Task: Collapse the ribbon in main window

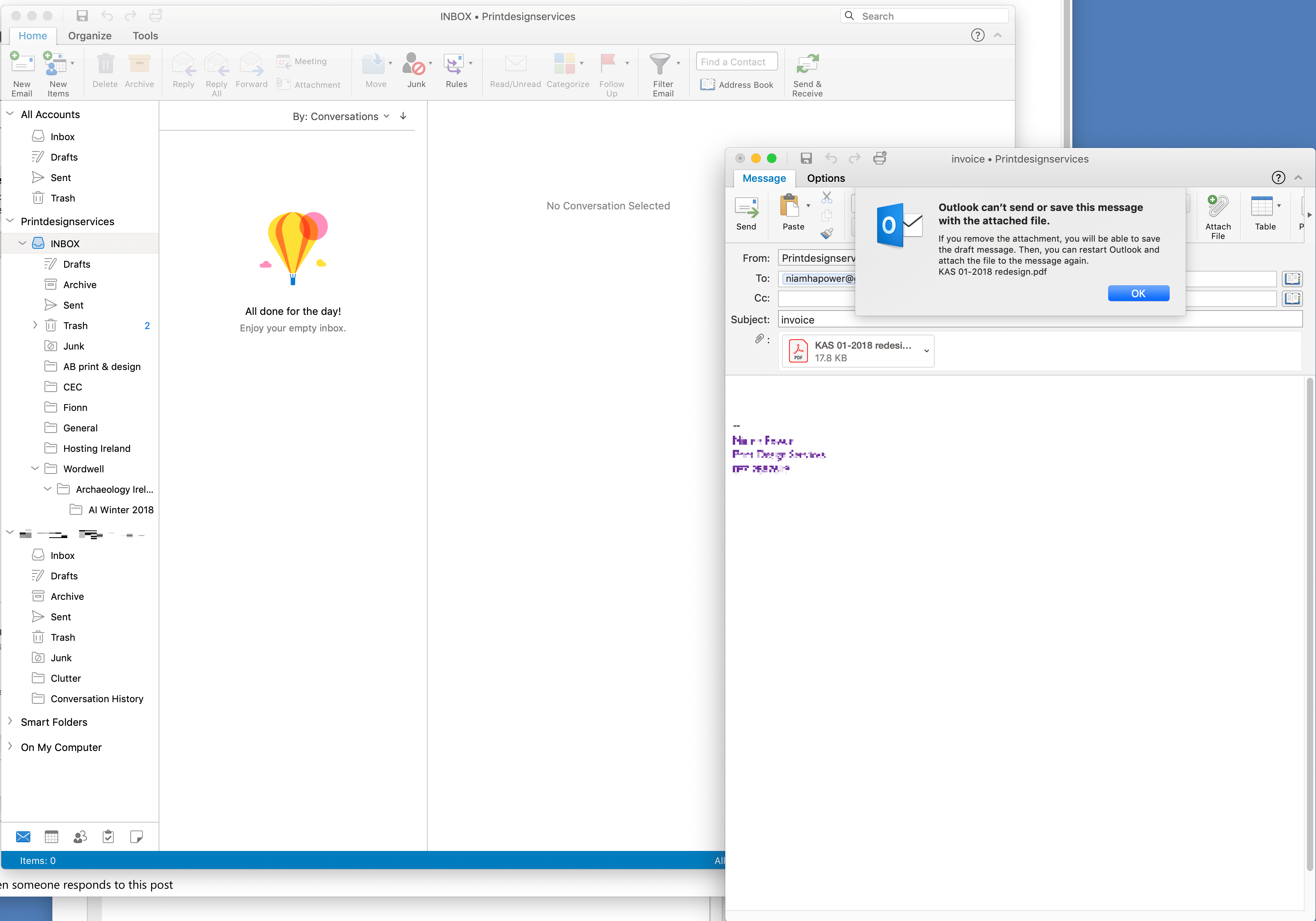Action: coord(997,35)
